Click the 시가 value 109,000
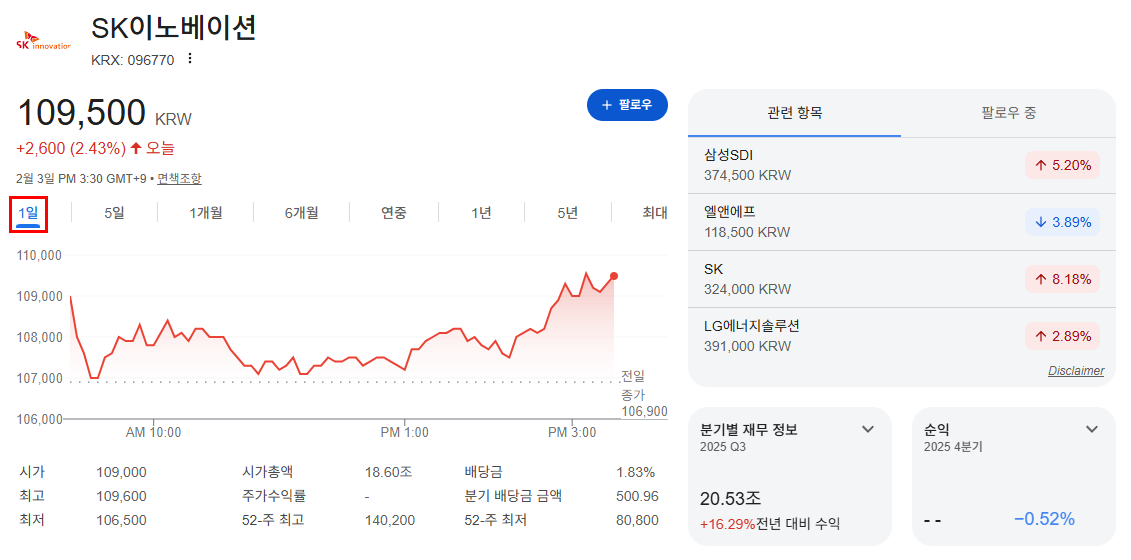This screenshot has width=1131, height=560. pyautogui.click(x=121, y=473)
